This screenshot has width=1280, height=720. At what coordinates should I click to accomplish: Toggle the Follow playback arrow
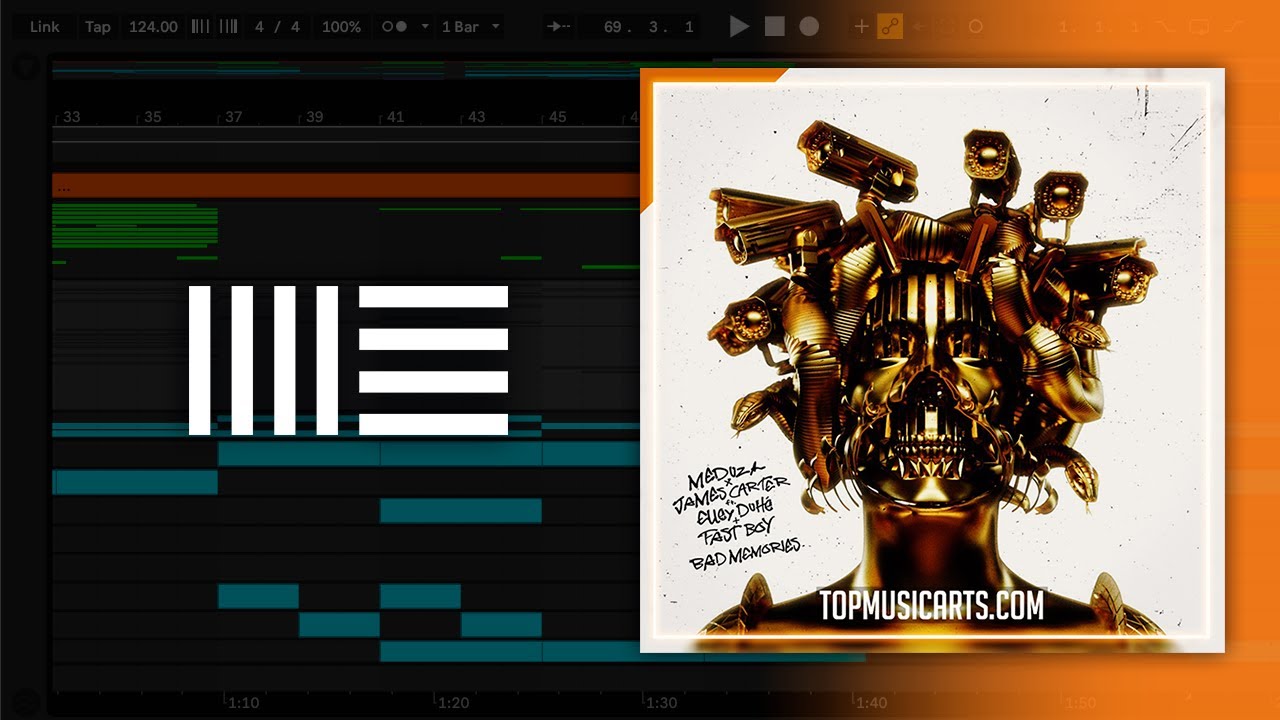(x=559, y=27)
